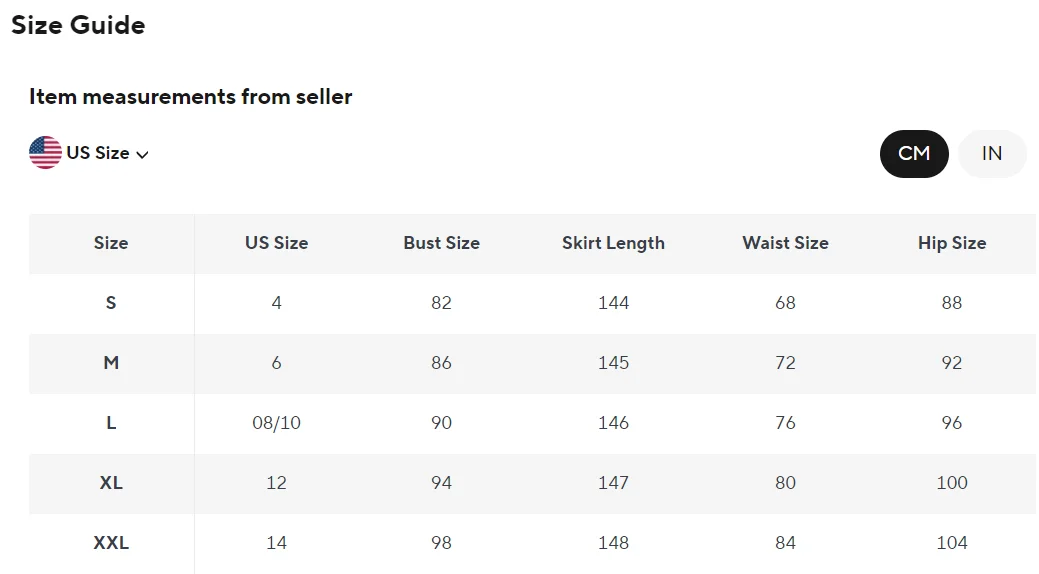Switch measurements to CM
The image size is (1039, 574).
(x=914, y=154)
